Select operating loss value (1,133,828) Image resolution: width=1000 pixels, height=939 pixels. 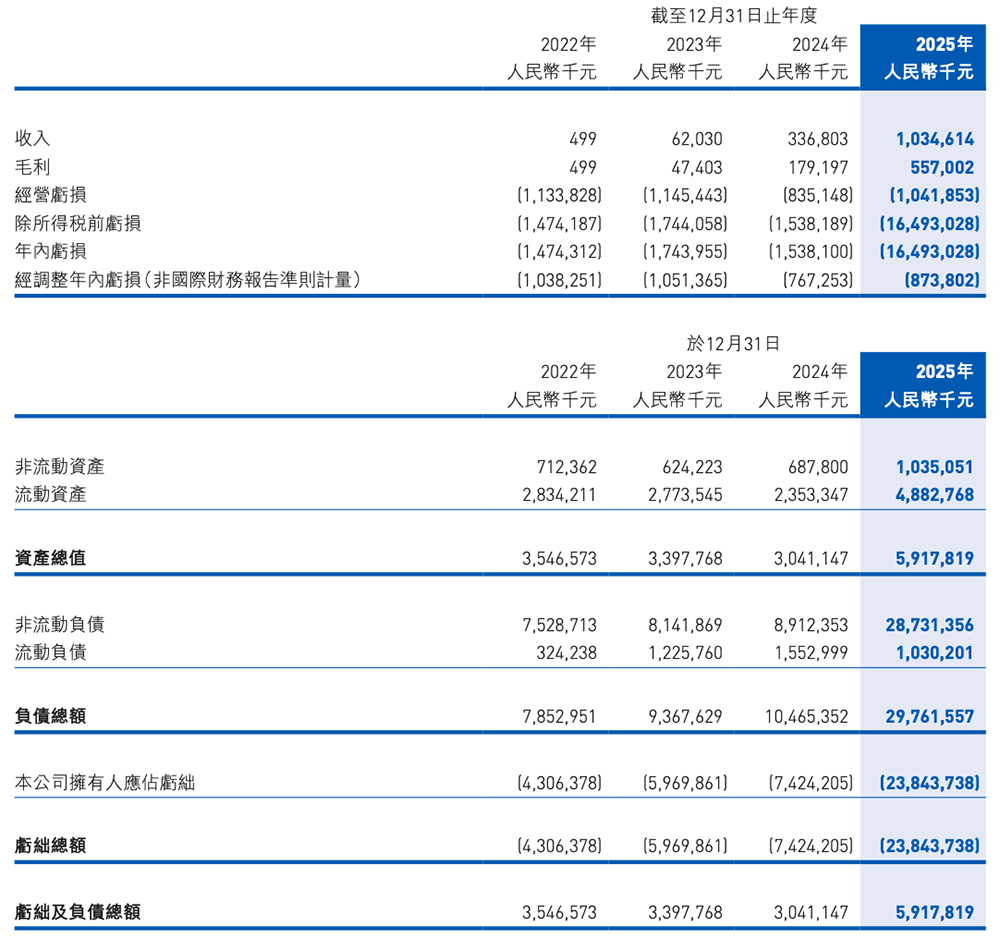(559, 195)
